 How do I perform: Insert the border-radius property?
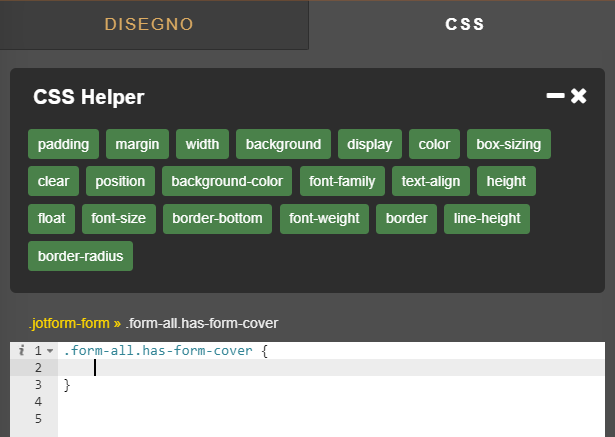pyautogui.click(x=80, y=256)
